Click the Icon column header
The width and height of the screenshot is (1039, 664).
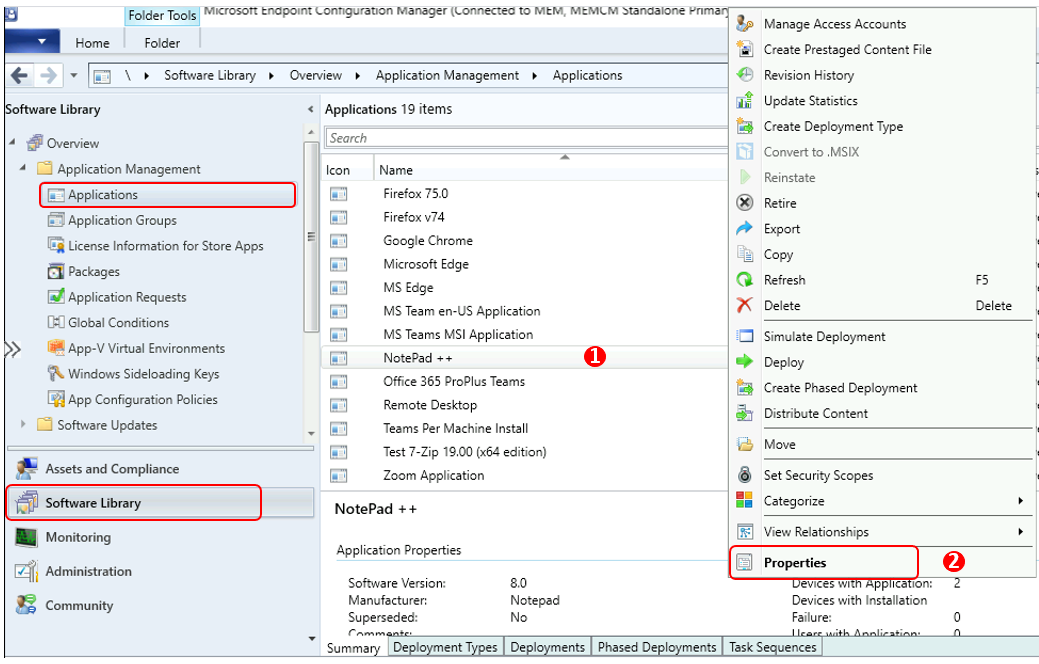tap(348, 170)
